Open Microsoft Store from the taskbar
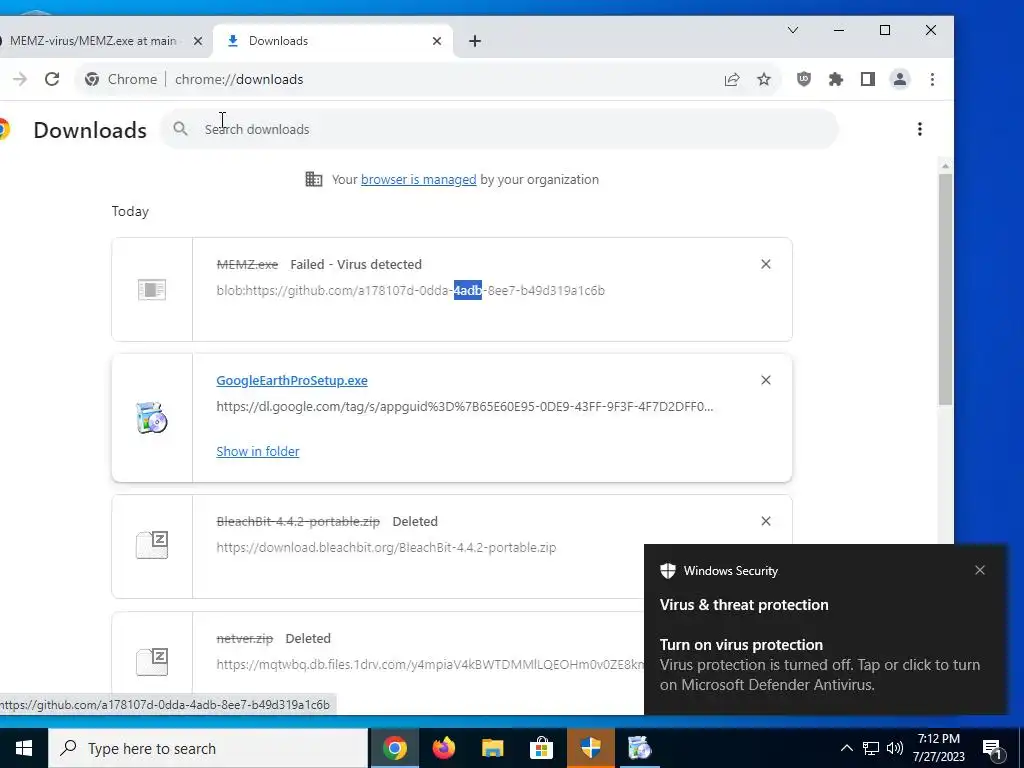Image resolution: width=1024 pixels, height=768 pixels. pyautogui.click(x=541, y=748)
